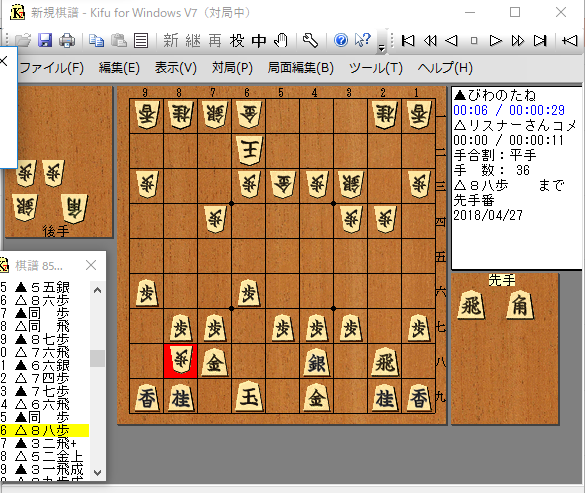Pick the 飛 piece in 先手 hand
The width and height of the screenshot is (585, 493).
pyautogui.click(x=472, y=306)
